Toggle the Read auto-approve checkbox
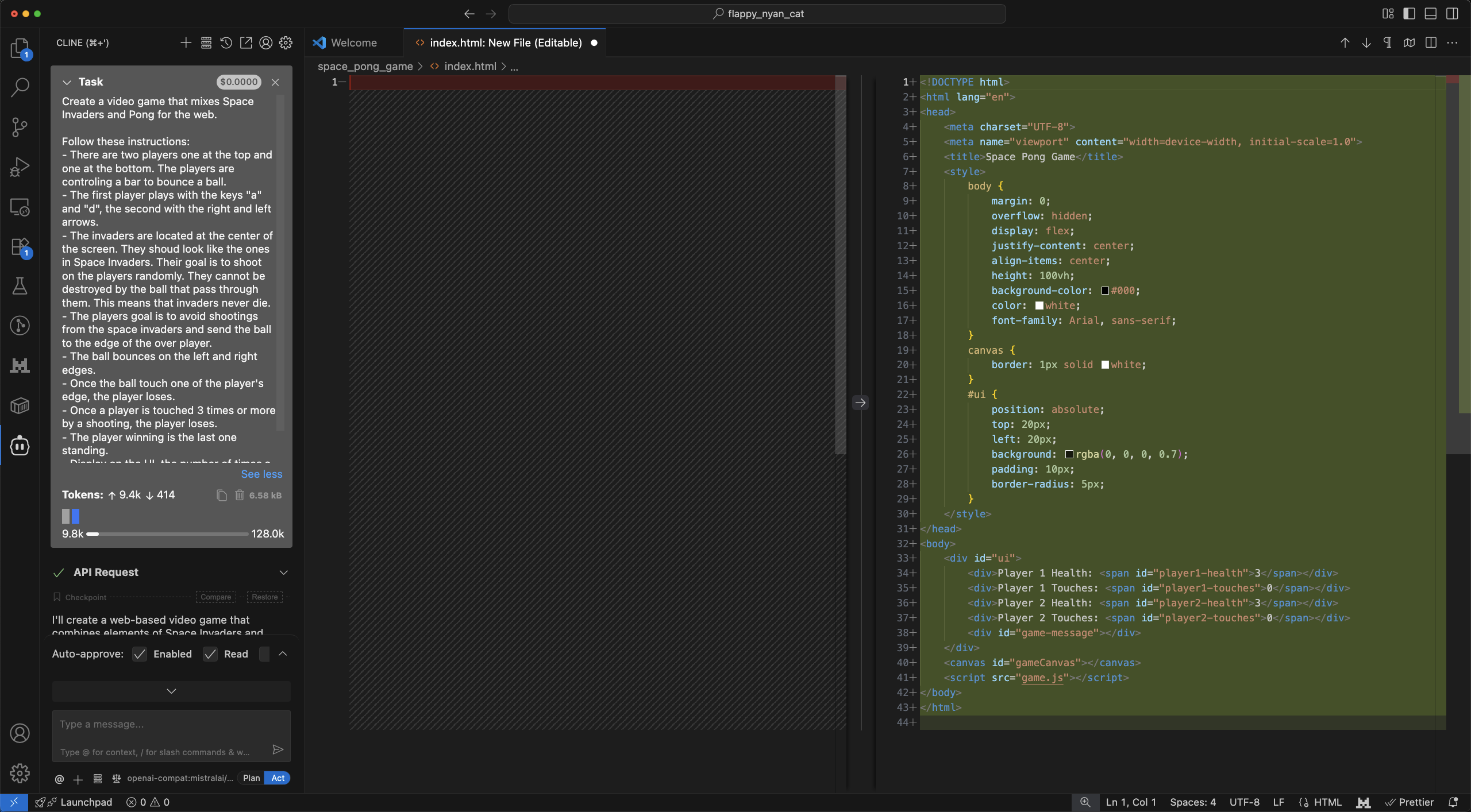The height and width of the screenshot is (812, 1471). pos(210,654)
